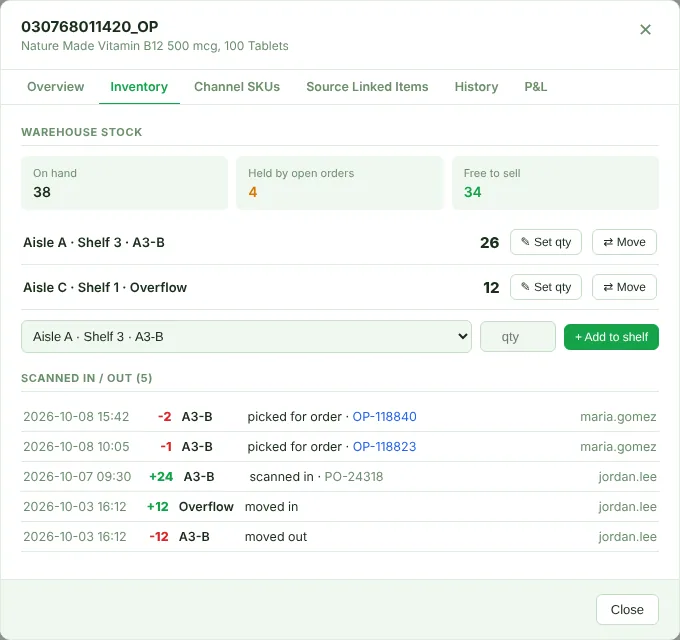Viewport: 680px width, 640px height.
Task: Switch to the Overview tab
Action: (x=56, y=87)
